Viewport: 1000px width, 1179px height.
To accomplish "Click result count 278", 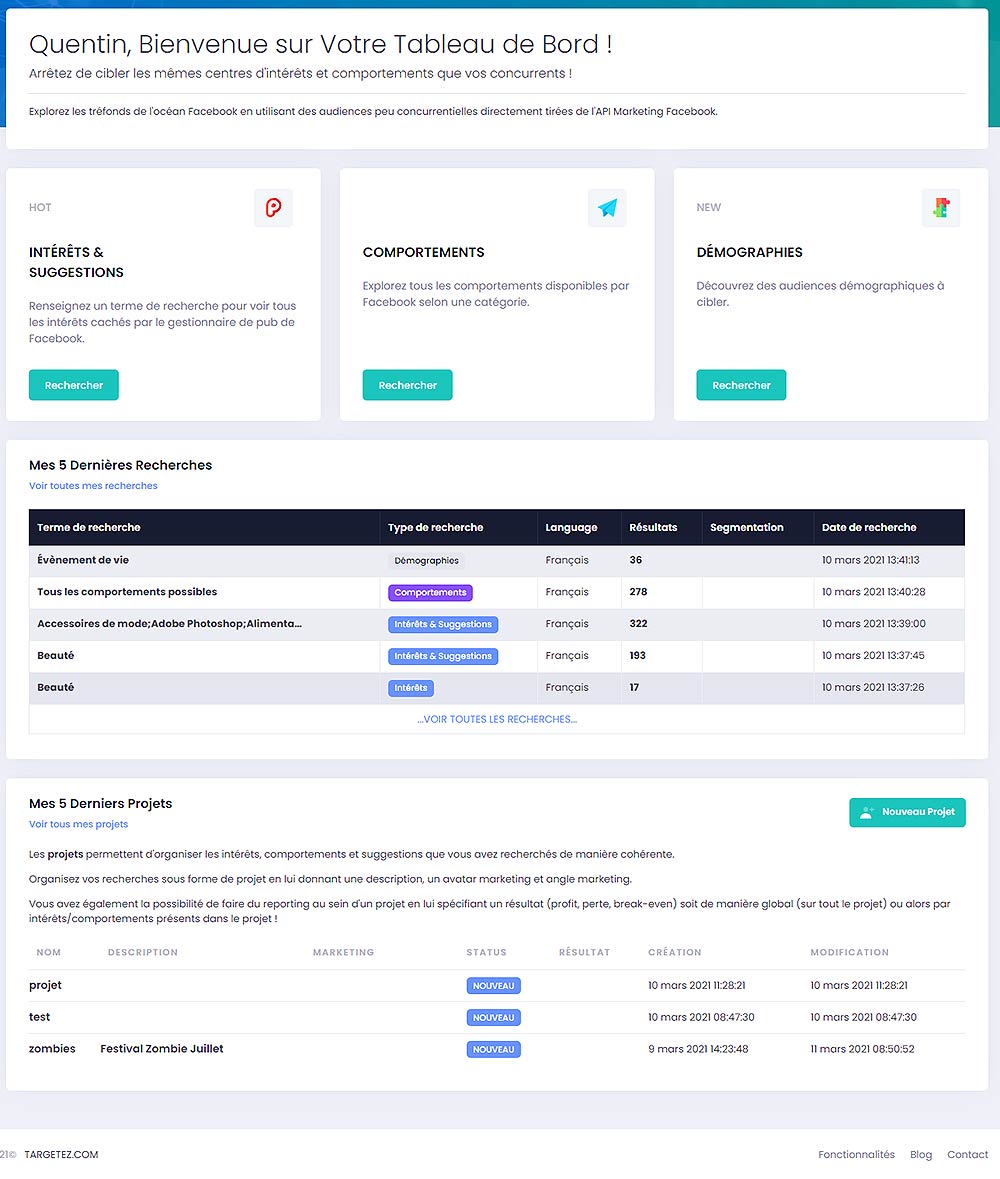I will point(638,592).
